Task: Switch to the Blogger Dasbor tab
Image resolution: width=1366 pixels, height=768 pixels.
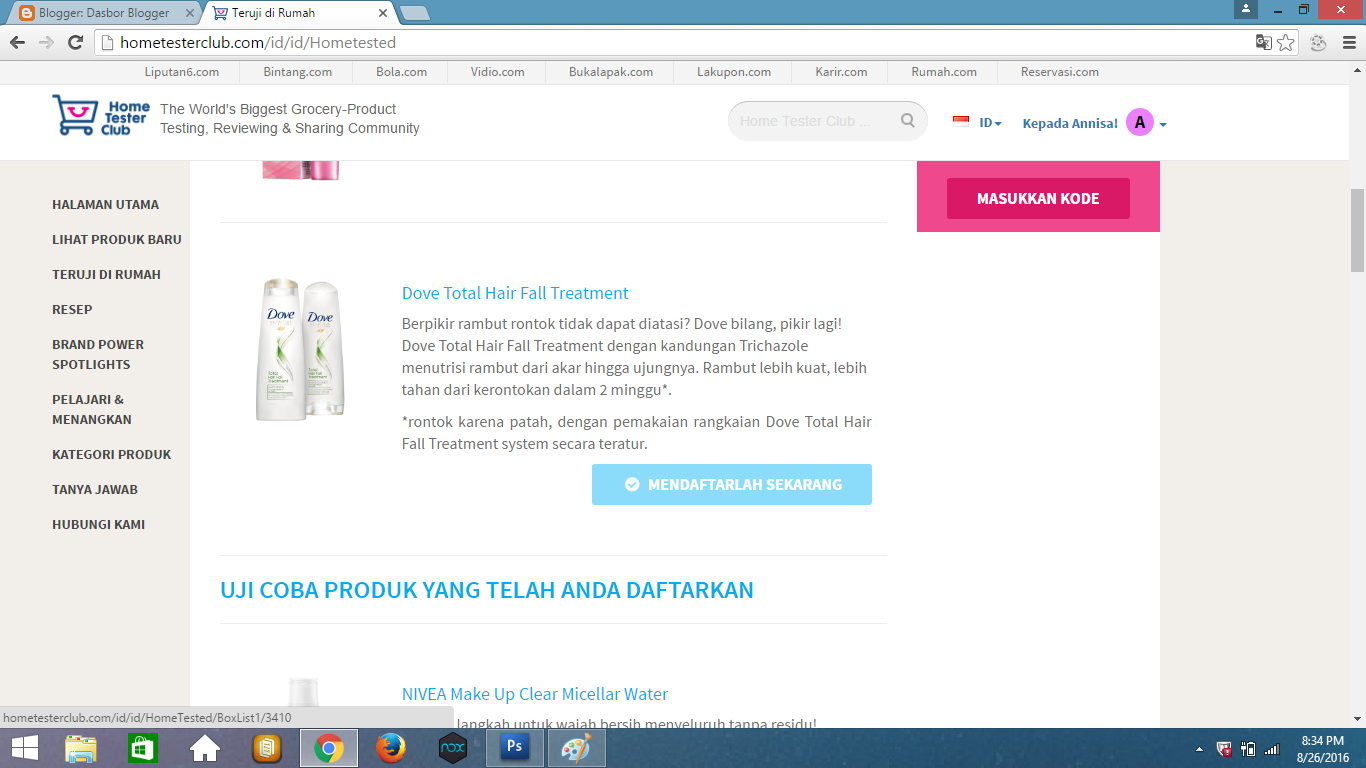Action: coord(90,14)
